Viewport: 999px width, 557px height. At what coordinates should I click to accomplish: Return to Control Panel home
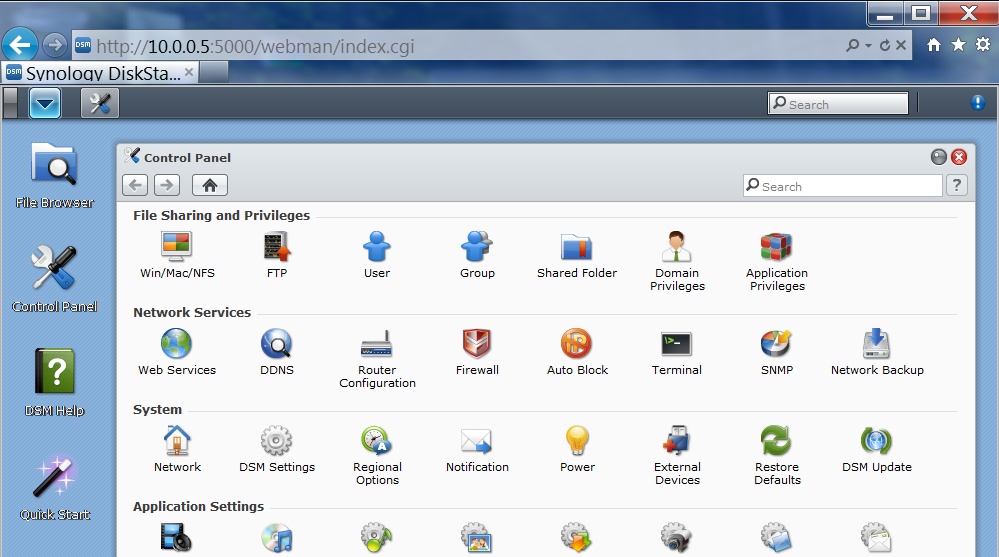point(210,185)
